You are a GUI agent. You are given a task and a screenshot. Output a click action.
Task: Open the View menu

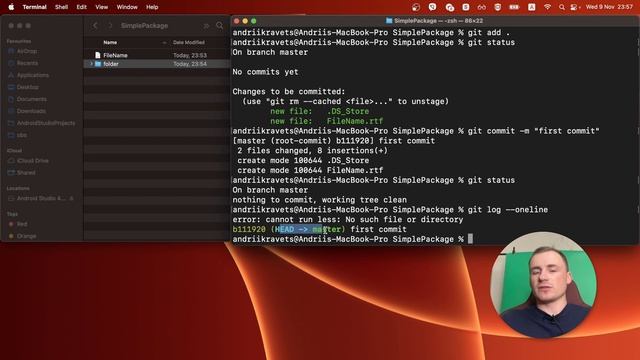[102, 7]
